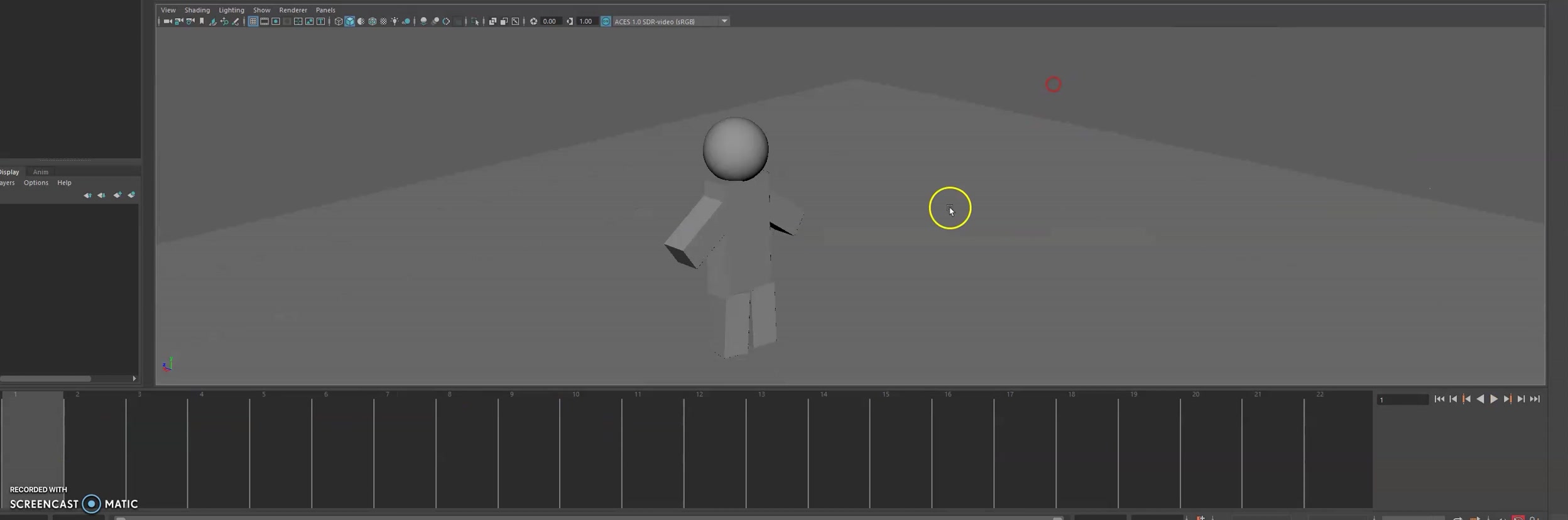Toggle X-Ray Joints icon
This screenshot has height=520, width=1568.
coord(515,21)
